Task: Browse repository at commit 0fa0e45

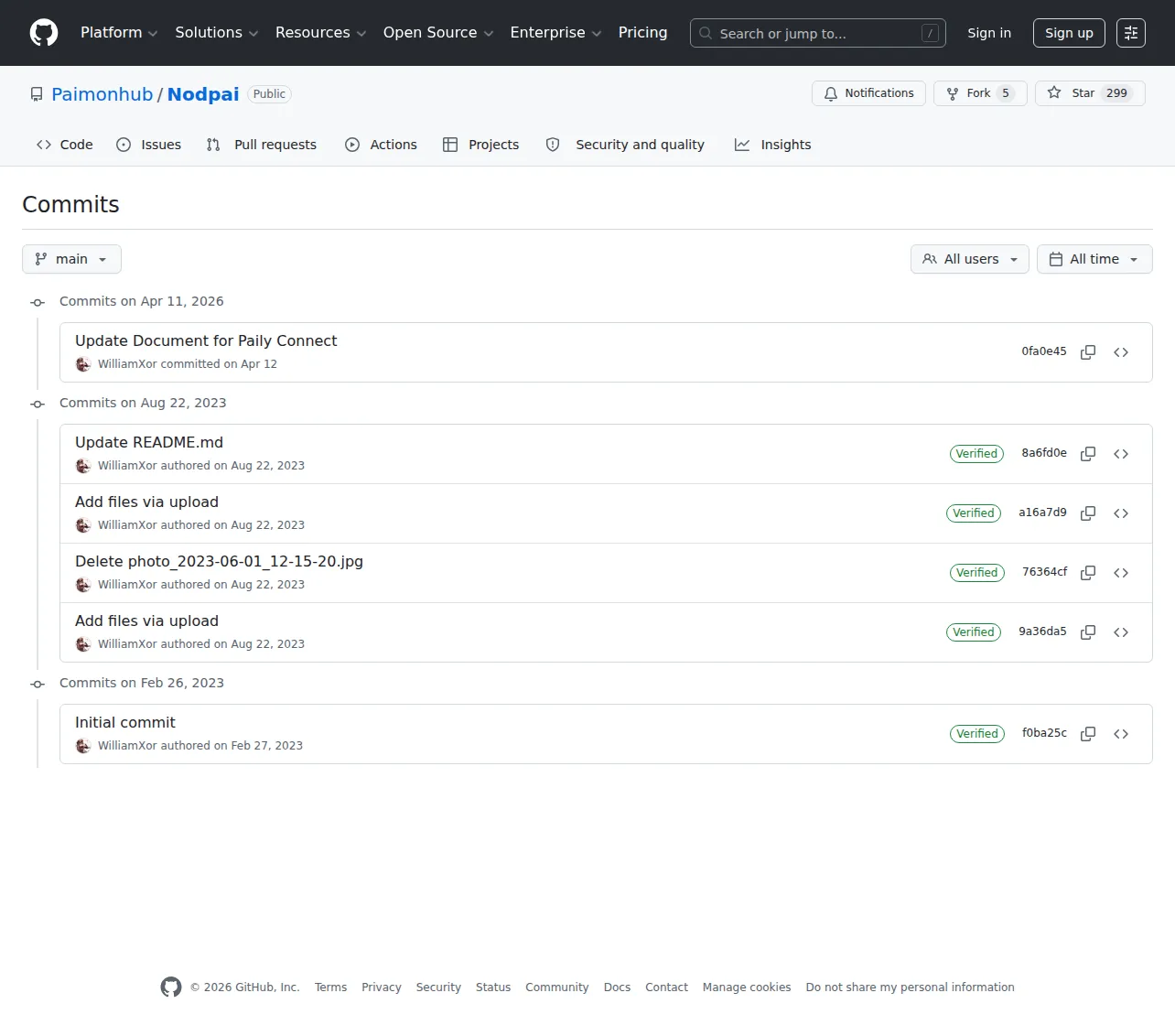Action: [1121, 352]
